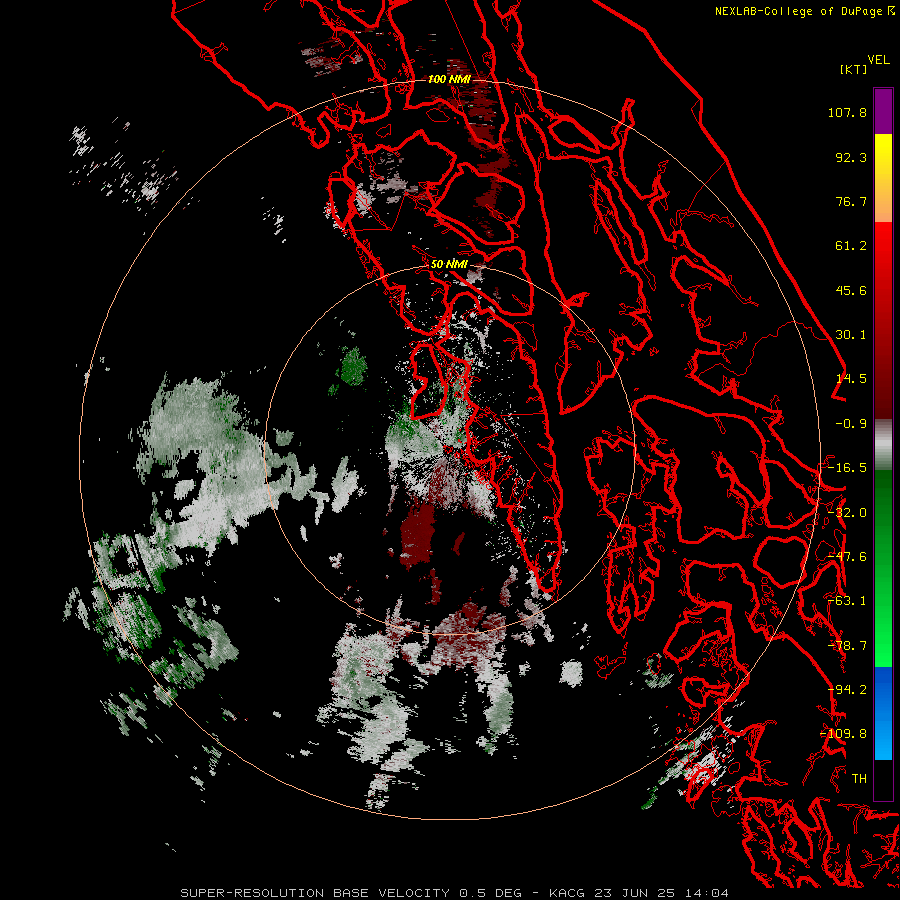Click the purple segment of velocity color bar
900x900 pixels.
point(883,111)
